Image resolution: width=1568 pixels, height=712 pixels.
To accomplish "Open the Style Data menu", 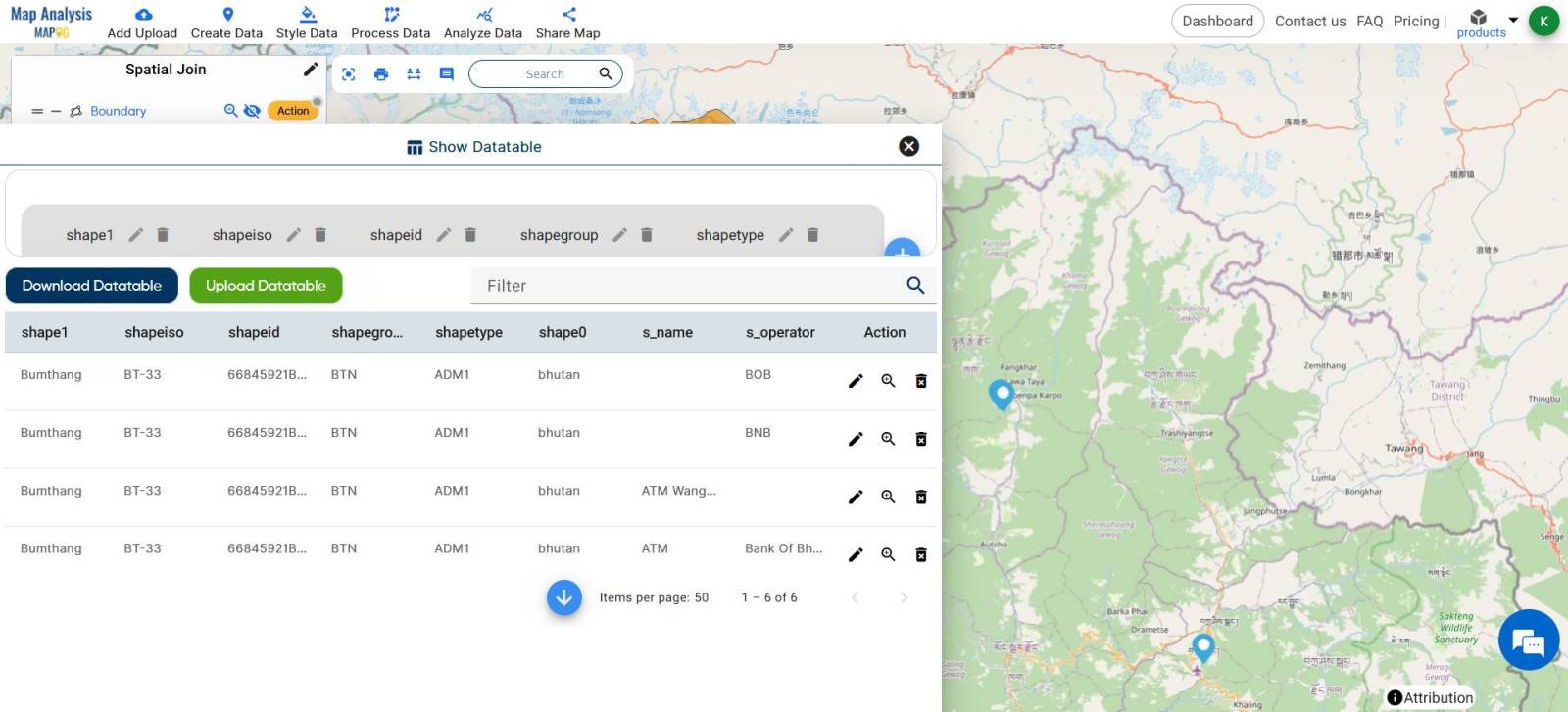I will tap(307, 23).
